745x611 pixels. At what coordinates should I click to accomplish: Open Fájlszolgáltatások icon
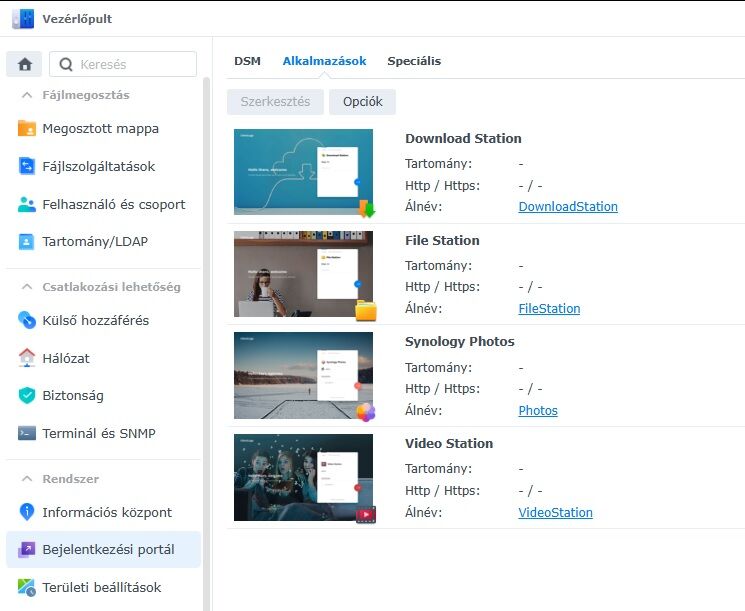click(27, 166)
